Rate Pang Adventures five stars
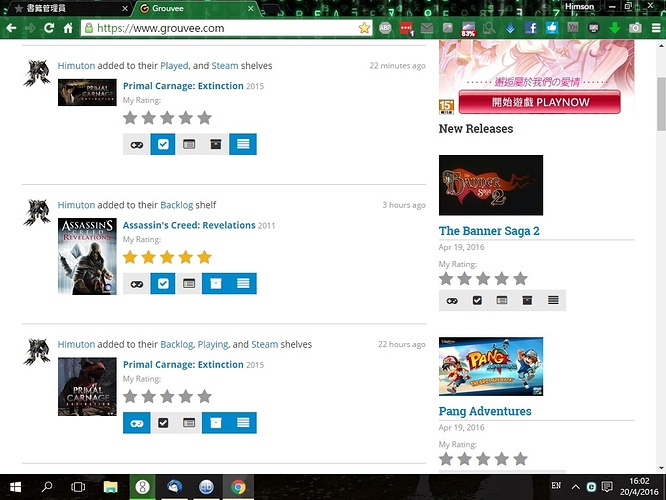 tap(520, 459)
